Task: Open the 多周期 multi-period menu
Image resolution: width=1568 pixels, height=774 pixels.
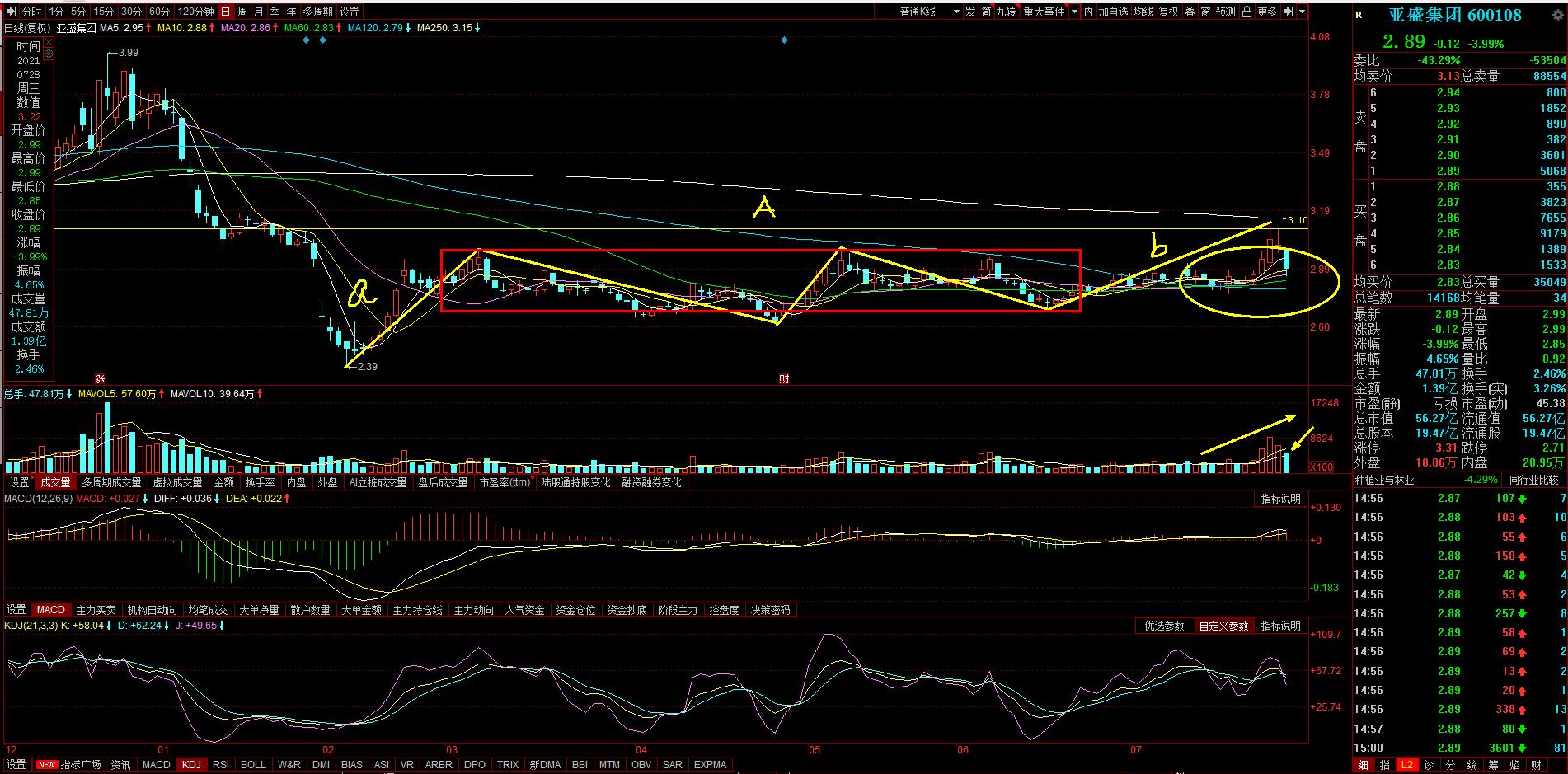Action: click(x=317, y=12)
